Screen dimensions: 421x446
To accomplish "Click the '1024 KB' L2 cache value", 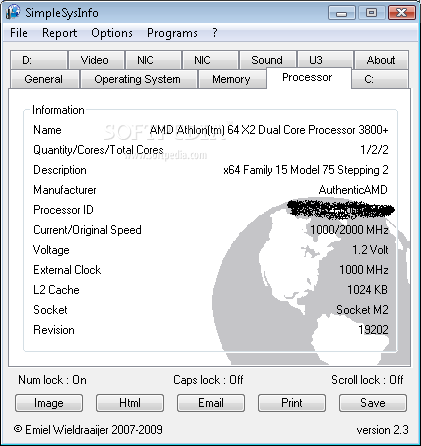I will (368, 290).
